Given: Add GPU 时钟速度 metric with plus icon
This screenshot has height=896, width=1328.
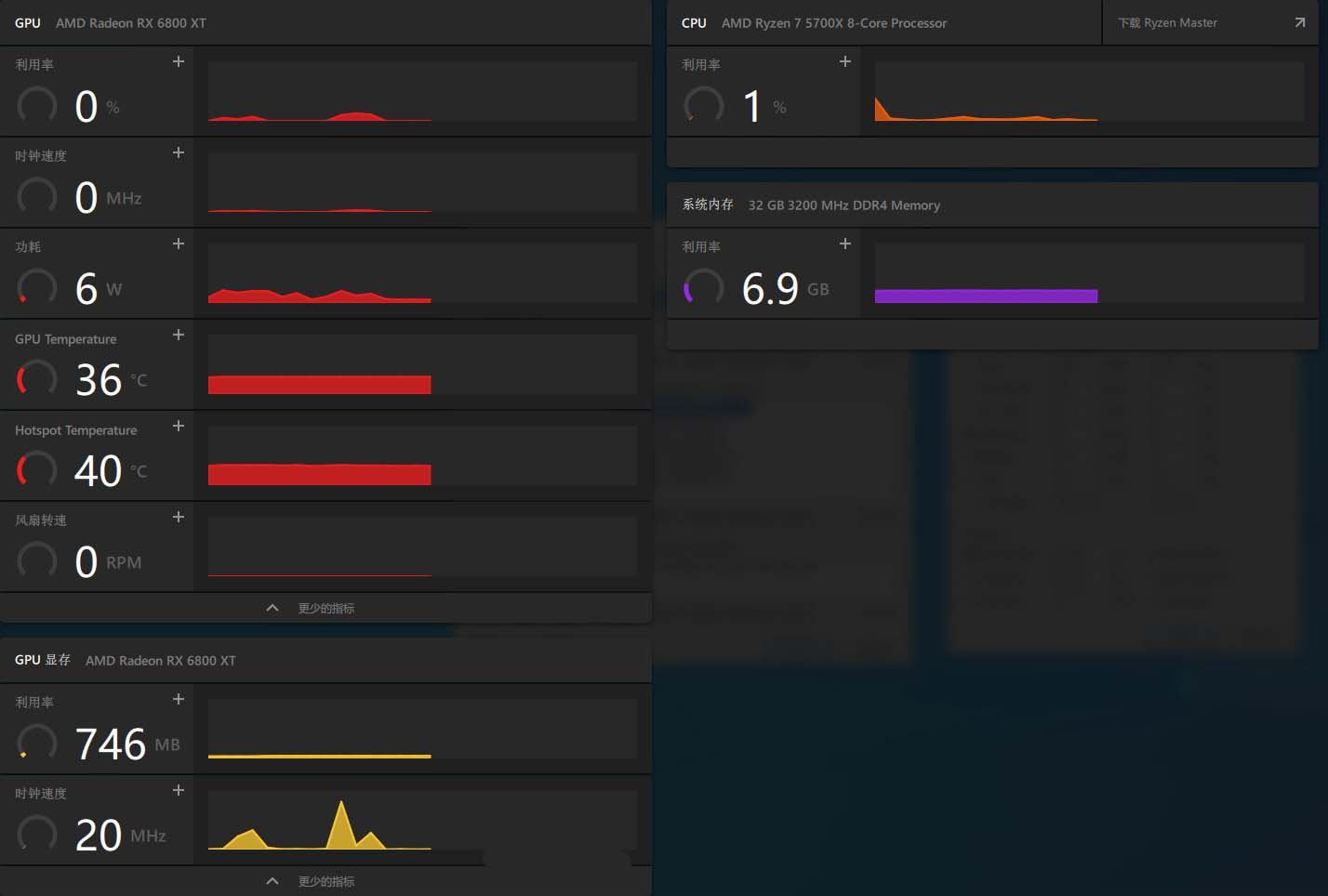Looking at the screenshot, I should pos(179,153).
